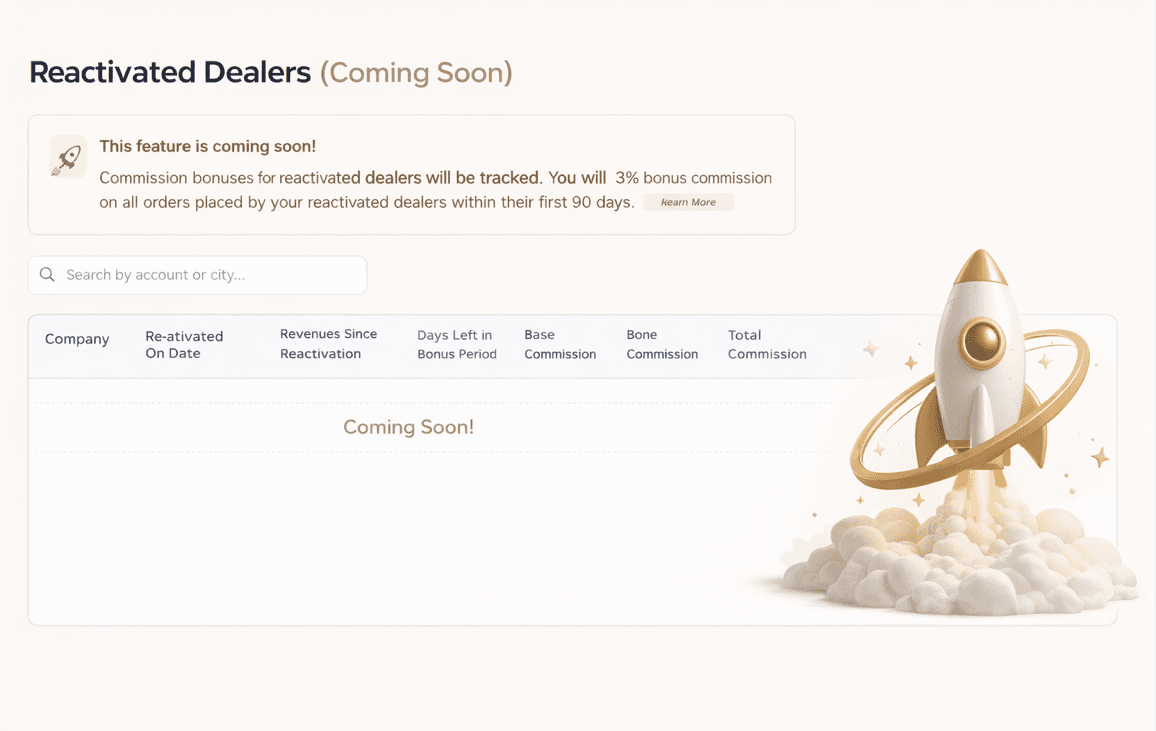Select the Total Commission column header
Image resolution: width=1156 pixels, height=731 pixels.
767,344
